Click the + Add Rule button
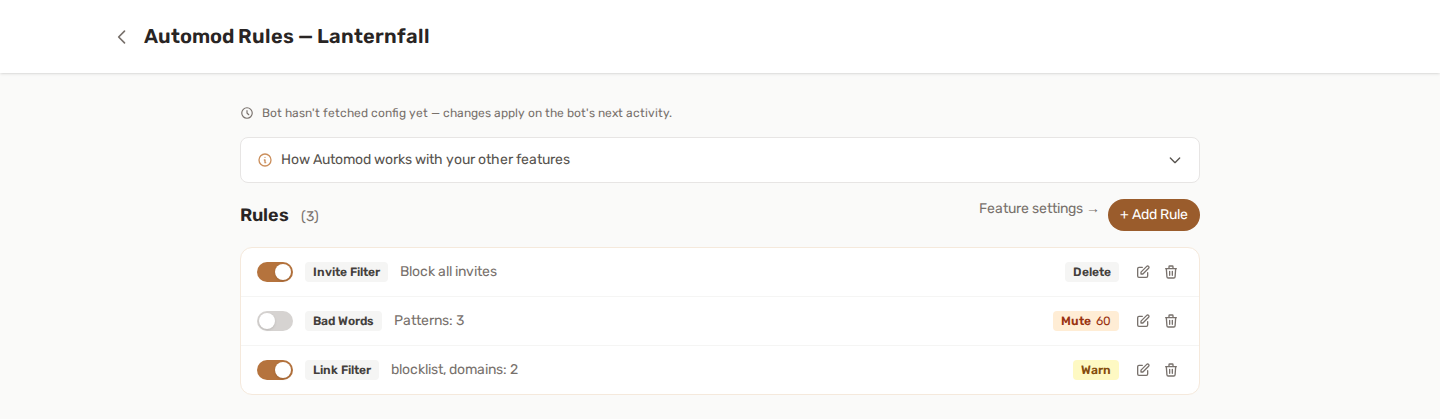Screen dimensions: 1440x419 [1154, 215]
